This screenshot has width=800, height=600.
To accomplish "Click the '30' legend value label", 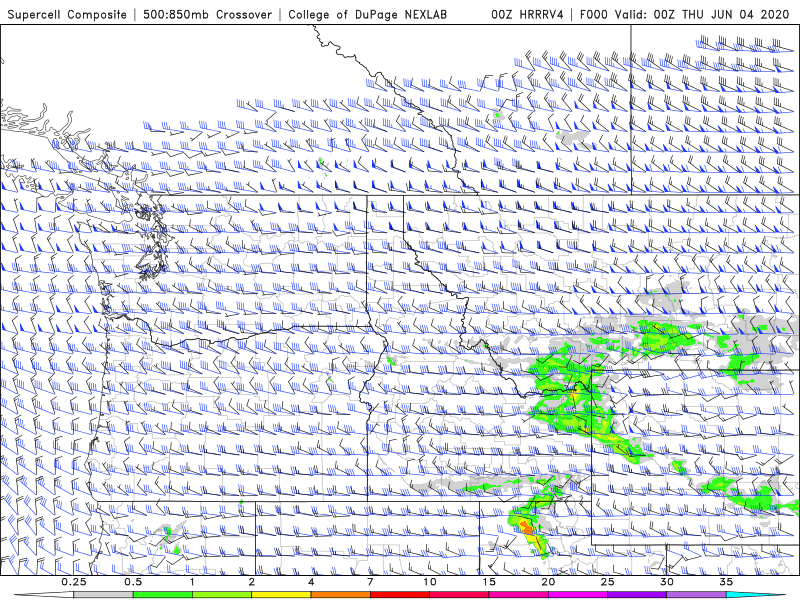I will [666, 582].
